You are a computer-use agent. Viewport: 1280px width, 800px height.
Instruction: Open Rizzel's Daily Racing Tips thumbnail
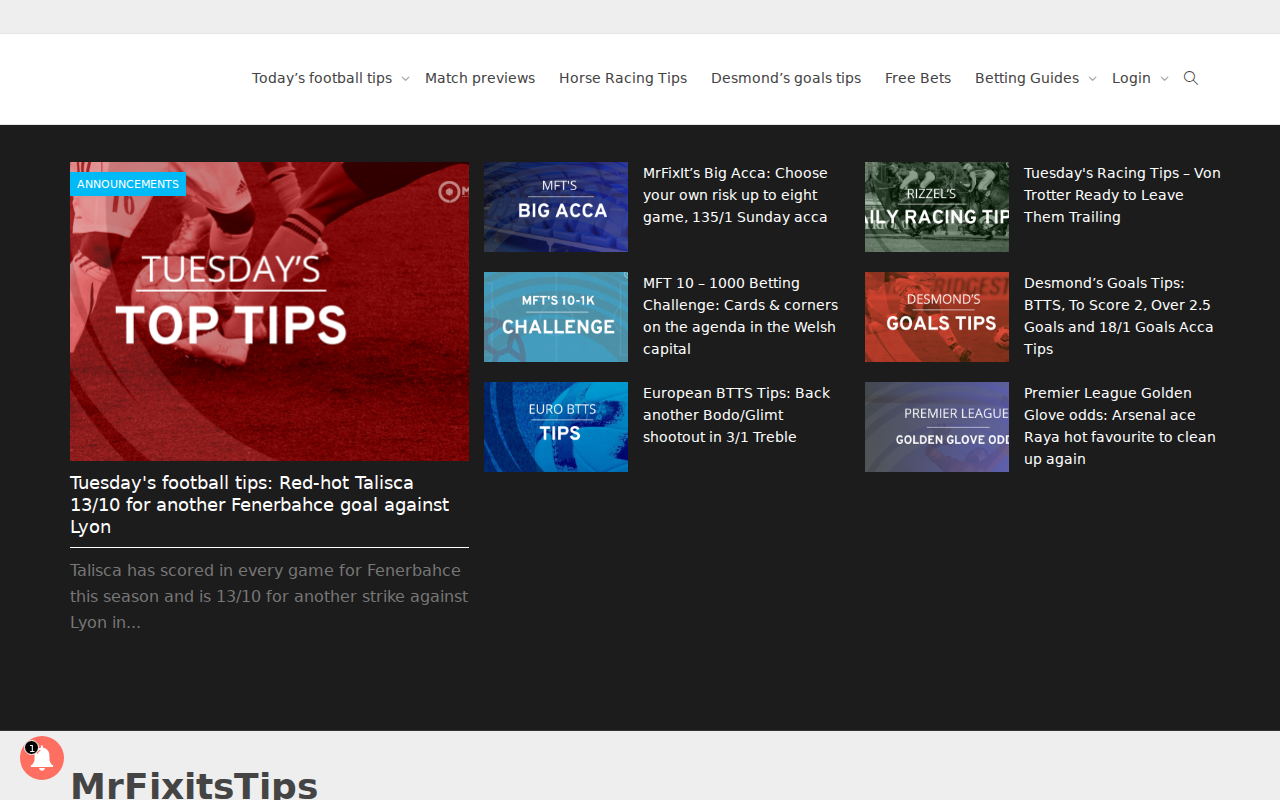[937, 207]
